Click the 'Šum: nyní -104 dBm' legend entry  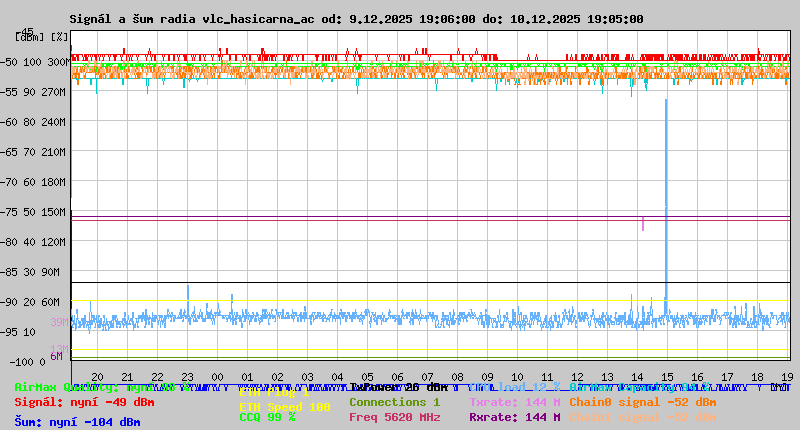click(77, 422)
